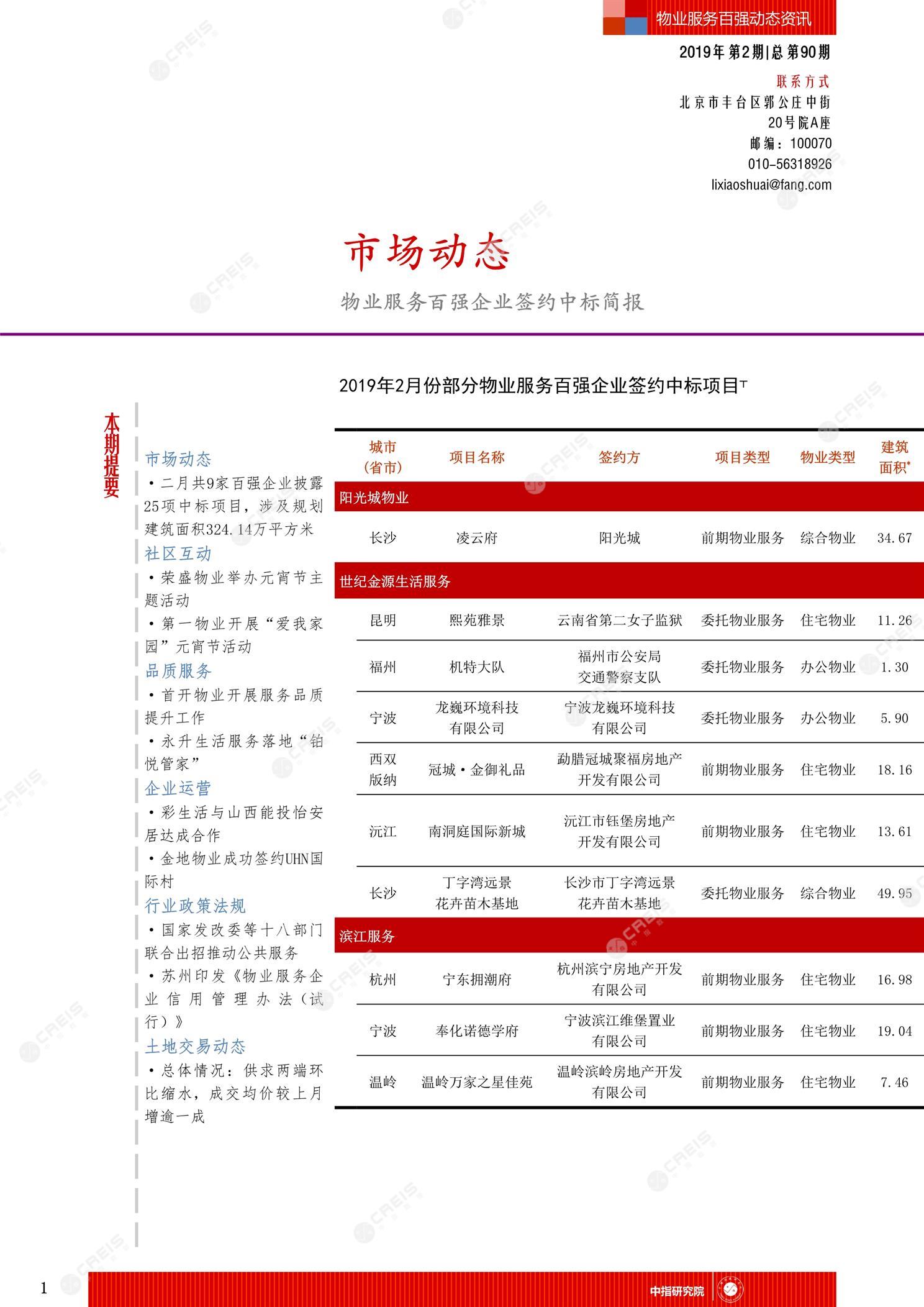Click the red group row 阳光城物业
The width and height of the screenshot is (924, 1307).
tap(629, 497)
